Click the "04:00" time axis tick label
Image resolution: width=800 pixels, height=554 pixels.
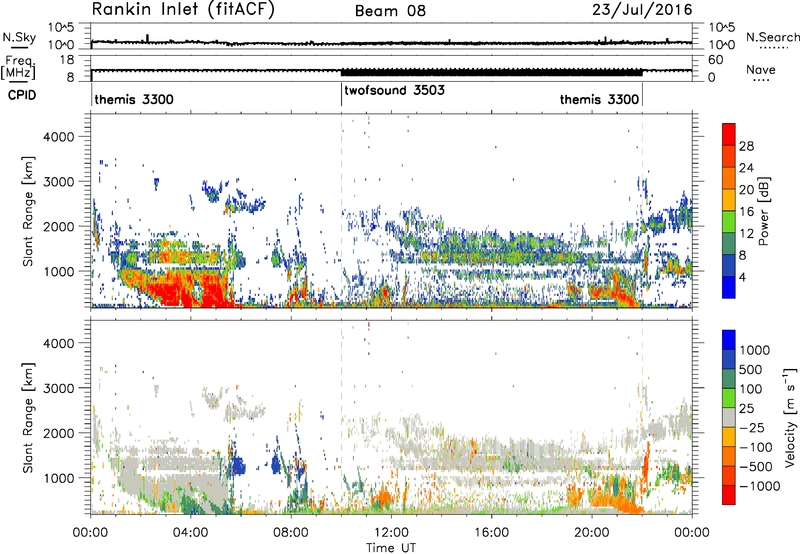[x=190, y=533]
